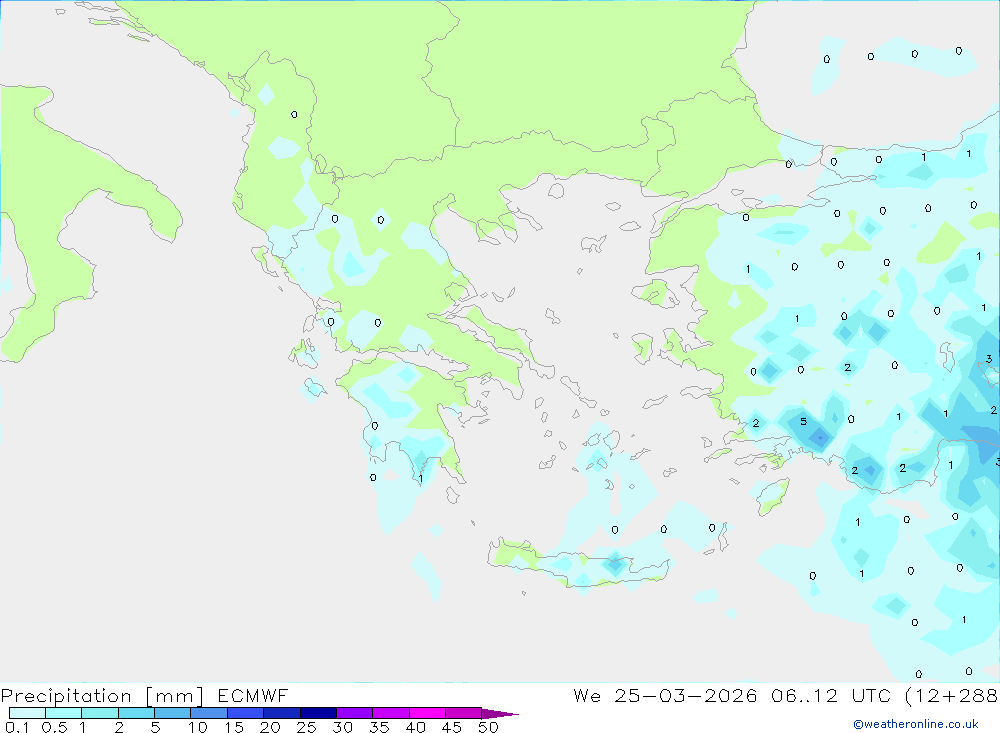Click the "We 25-03-2026" date text
Screen dimensions: 1000x733
[665, 696]
